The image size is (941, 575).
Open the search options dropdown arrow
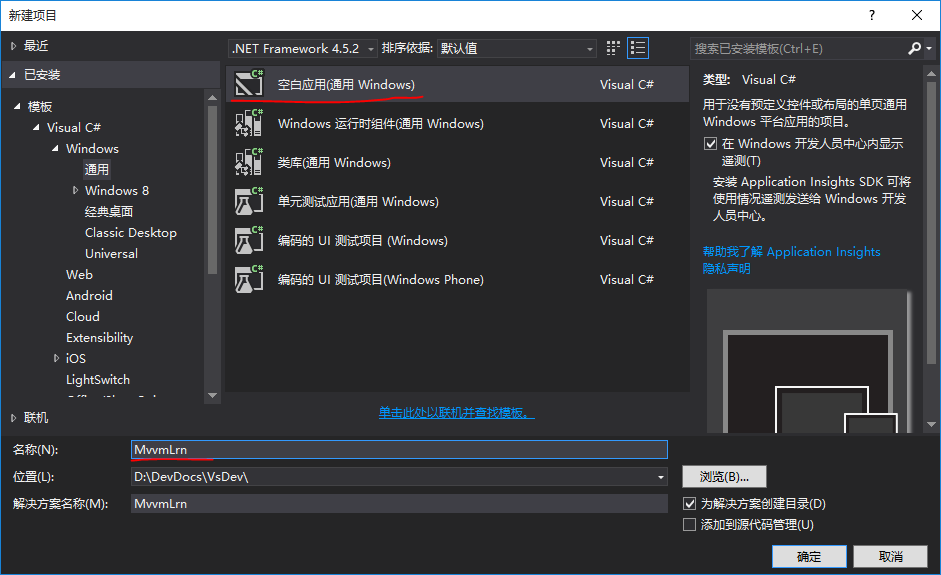coord(929,48)
